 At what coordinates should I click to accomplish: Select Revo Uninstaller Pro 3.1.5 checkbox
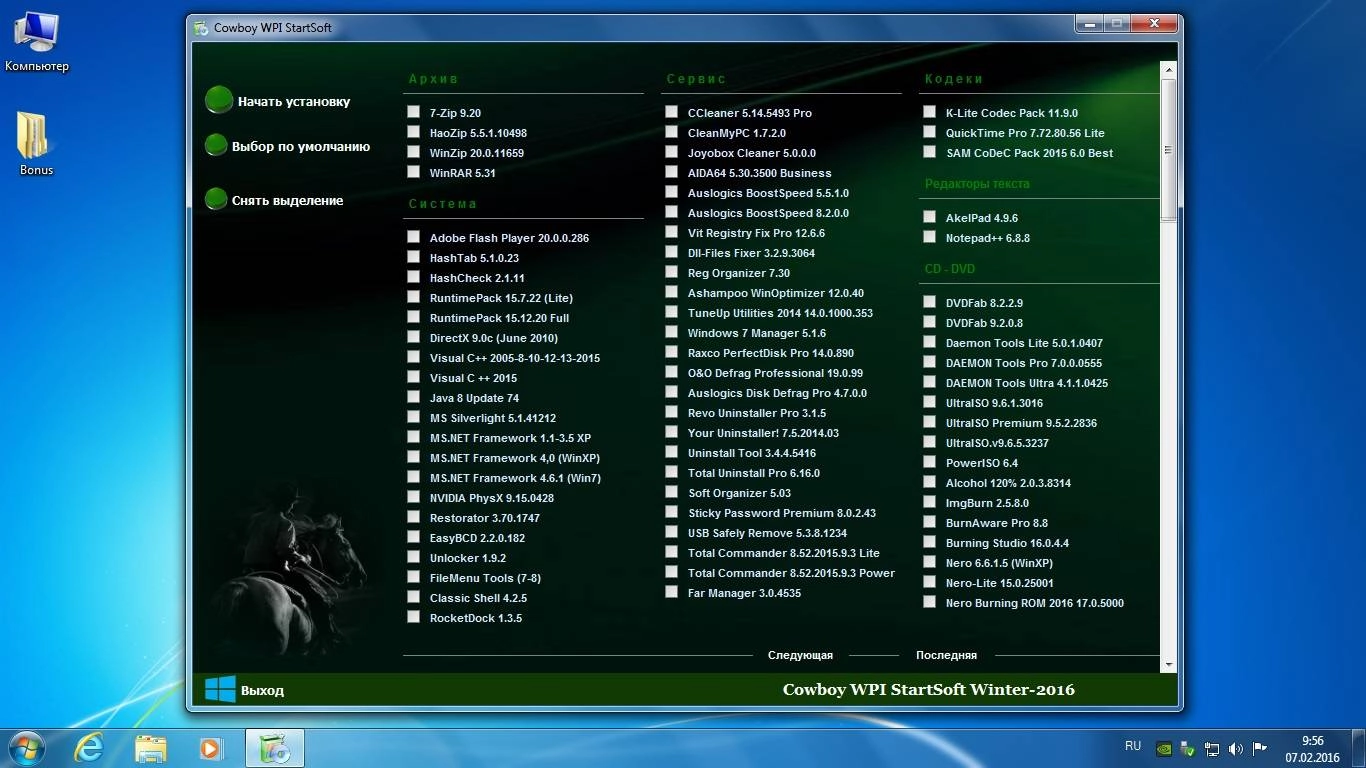click(672, 412)
